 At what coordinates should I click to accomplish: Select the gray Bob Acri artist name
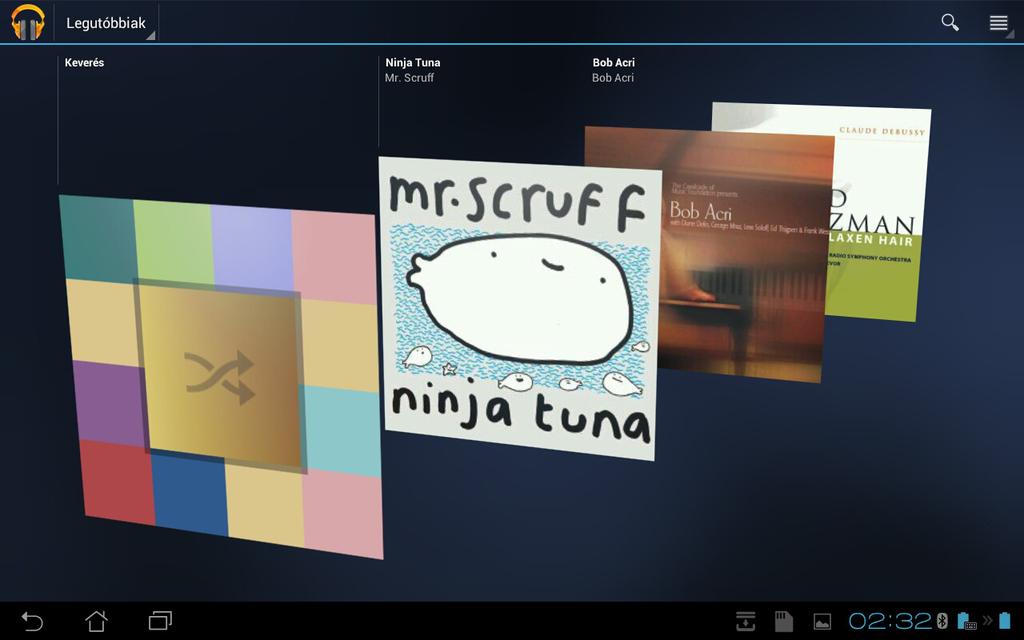click(613, 78)
